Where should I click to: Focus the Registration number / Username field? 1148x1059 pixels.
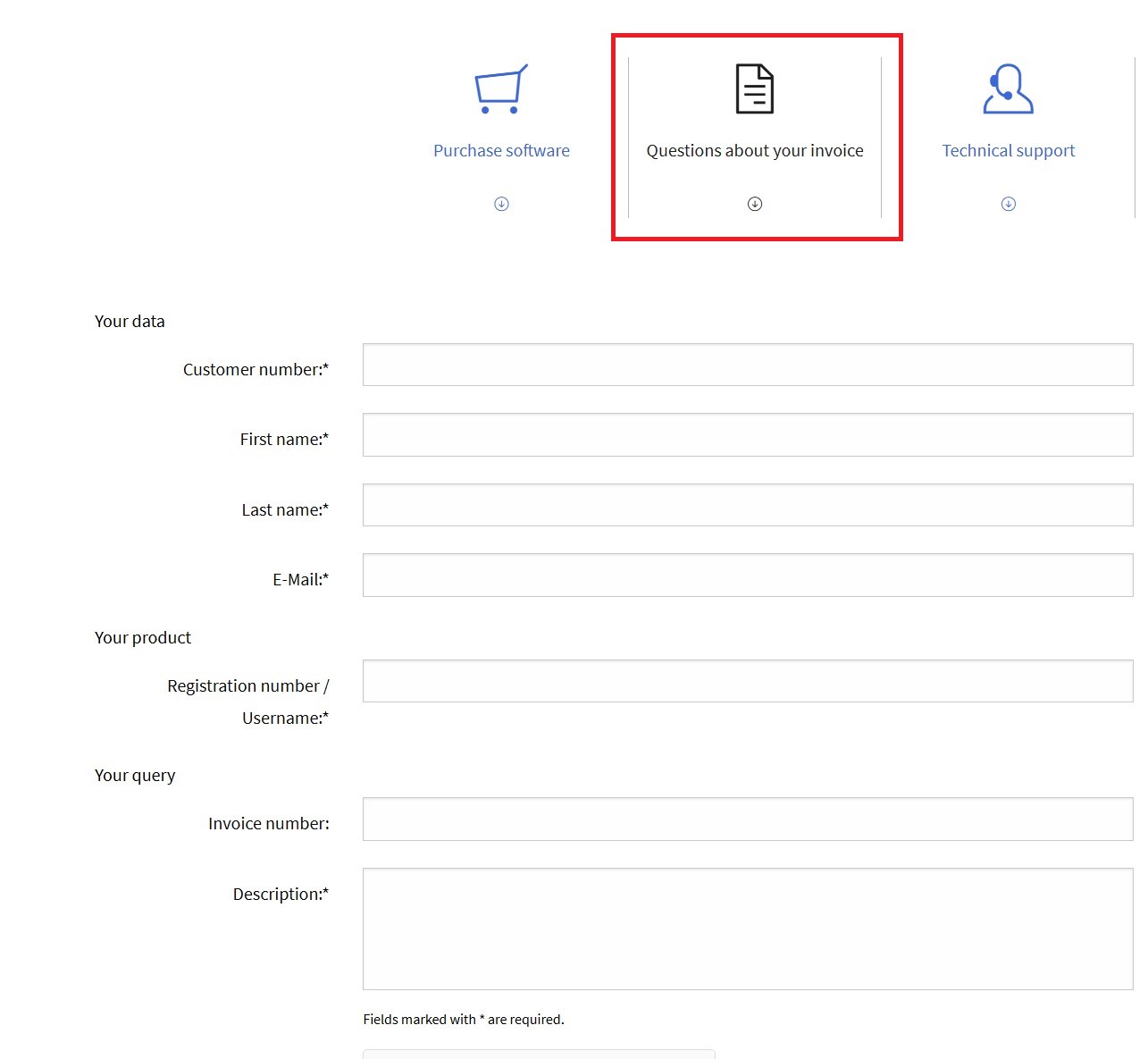click(747, 681)
